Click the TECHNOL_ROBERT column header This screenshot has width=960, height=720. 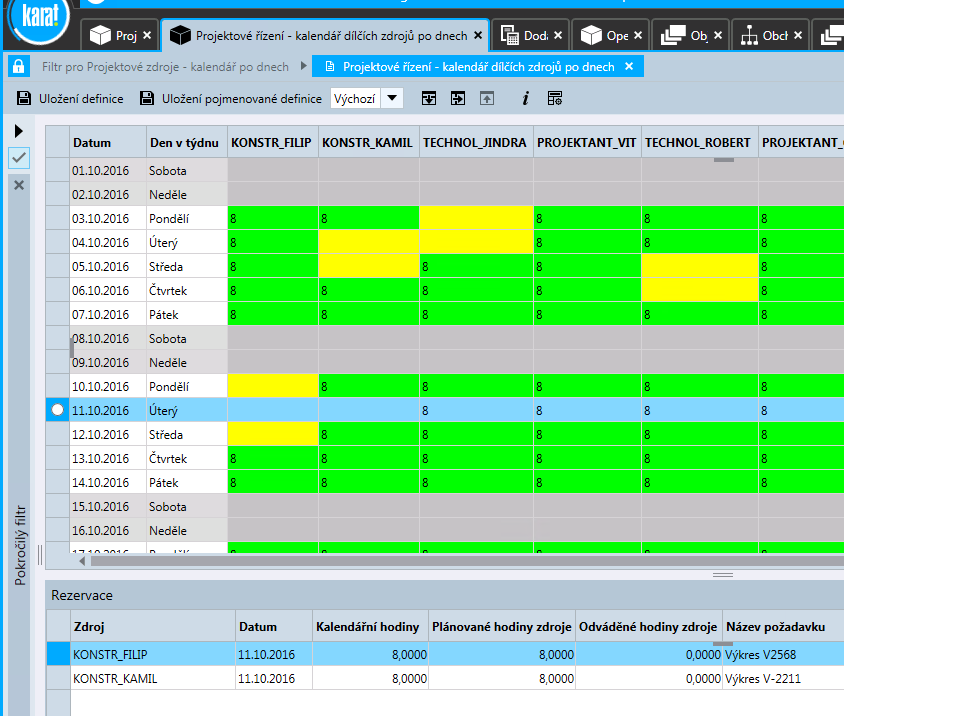click(x=699, y=142)
